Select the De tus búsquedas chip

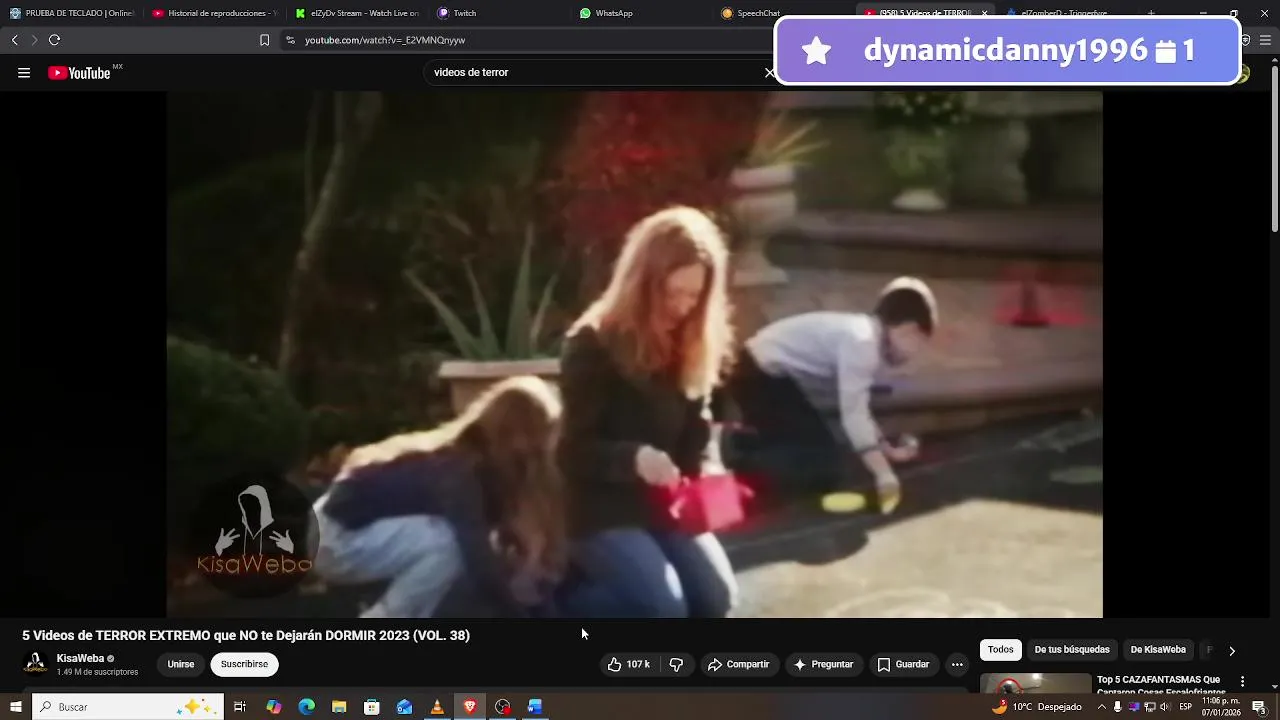1072,650
